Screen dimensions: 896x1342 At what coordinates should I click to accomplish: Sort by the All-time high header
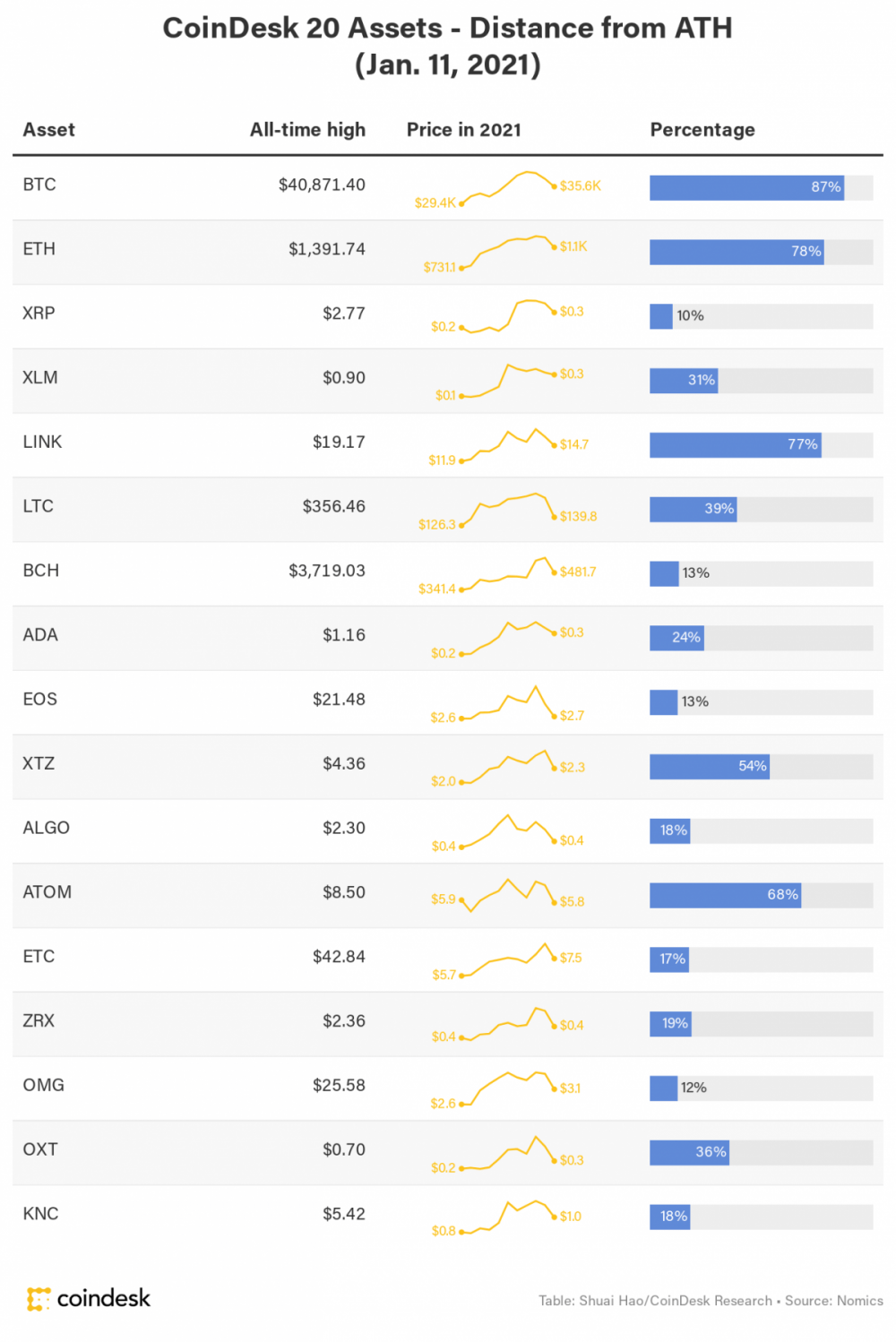tap(307, 130)
